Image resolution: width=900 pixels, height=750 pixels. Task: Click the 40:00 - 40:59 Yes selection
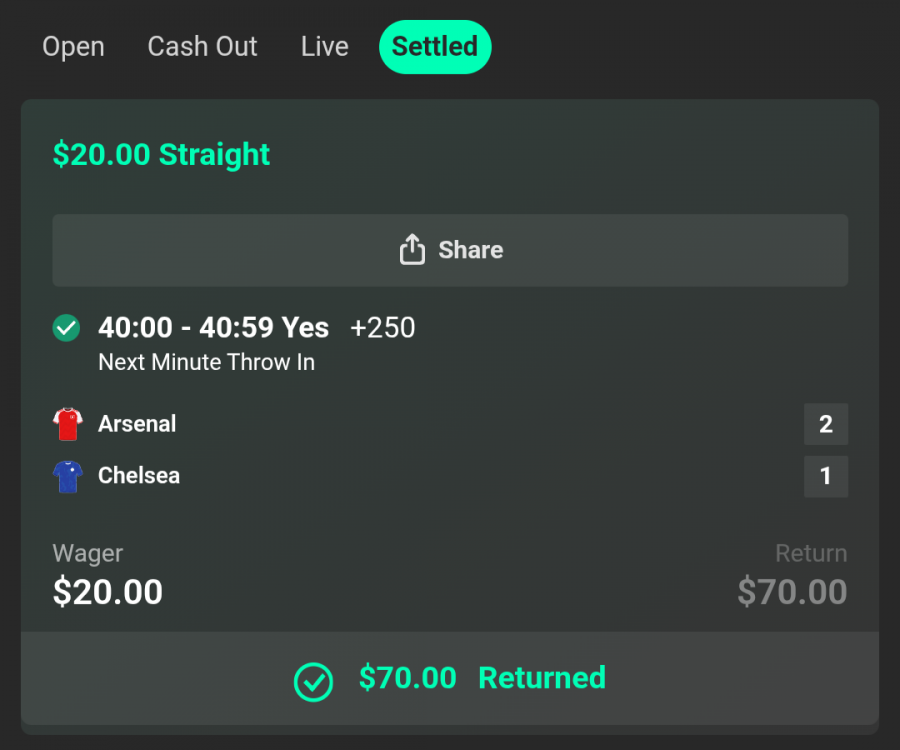pyautogui.click(x=213, y=327)
